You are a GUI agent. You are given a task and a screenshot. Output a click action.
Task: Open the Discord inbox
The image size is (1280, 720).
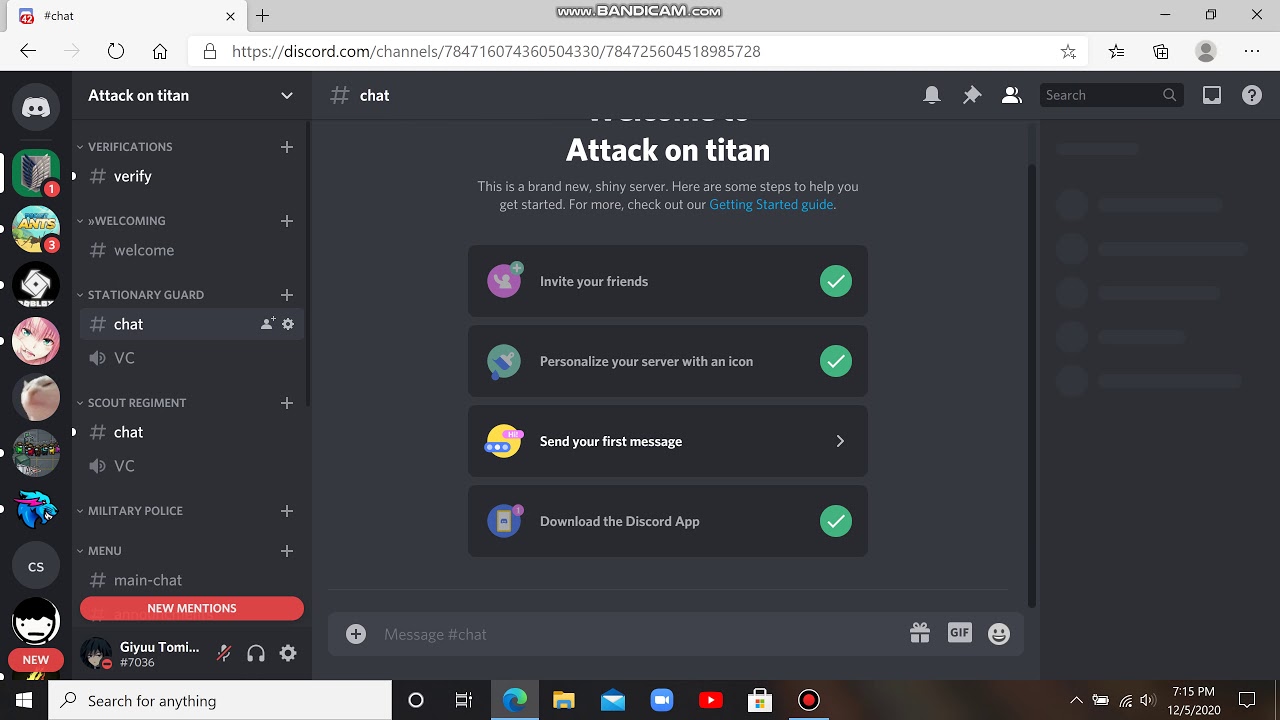coord(1212,95)
